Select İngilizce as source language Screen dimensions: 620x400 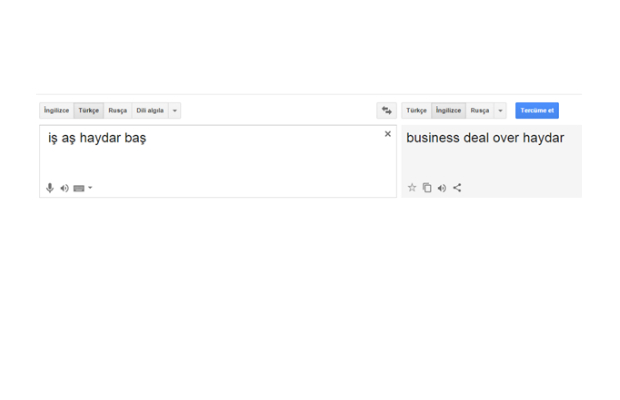pos(57,111)
